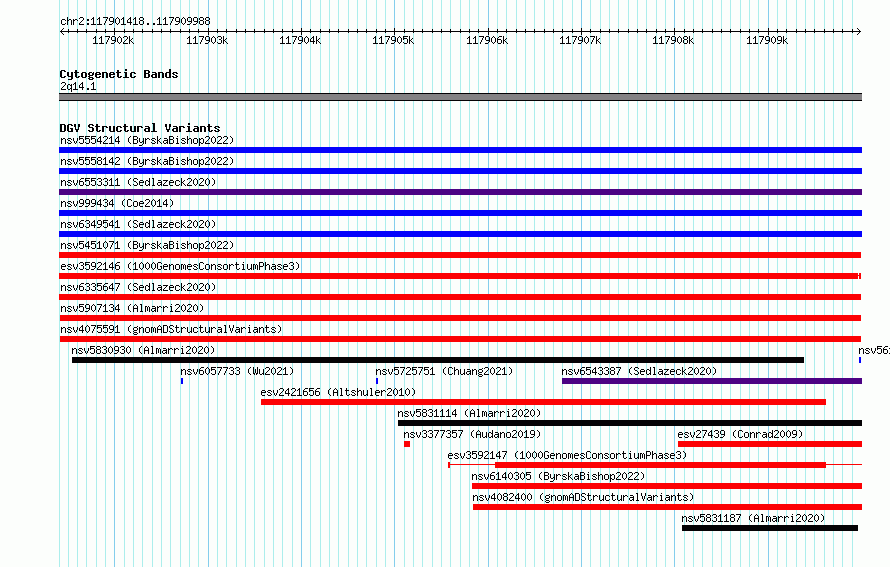Open the nsv5725751 (Chuang2021) label

[444, 371]
